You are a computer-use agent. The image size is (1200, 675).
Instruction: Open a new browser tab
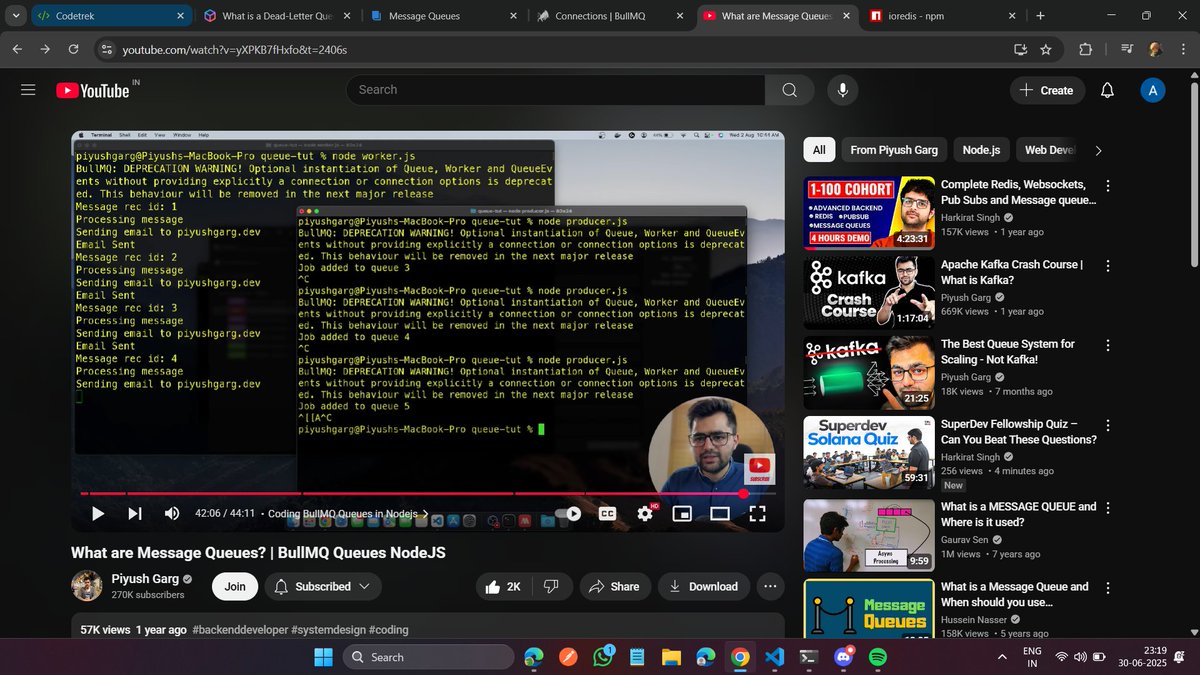pos(1040,16)
